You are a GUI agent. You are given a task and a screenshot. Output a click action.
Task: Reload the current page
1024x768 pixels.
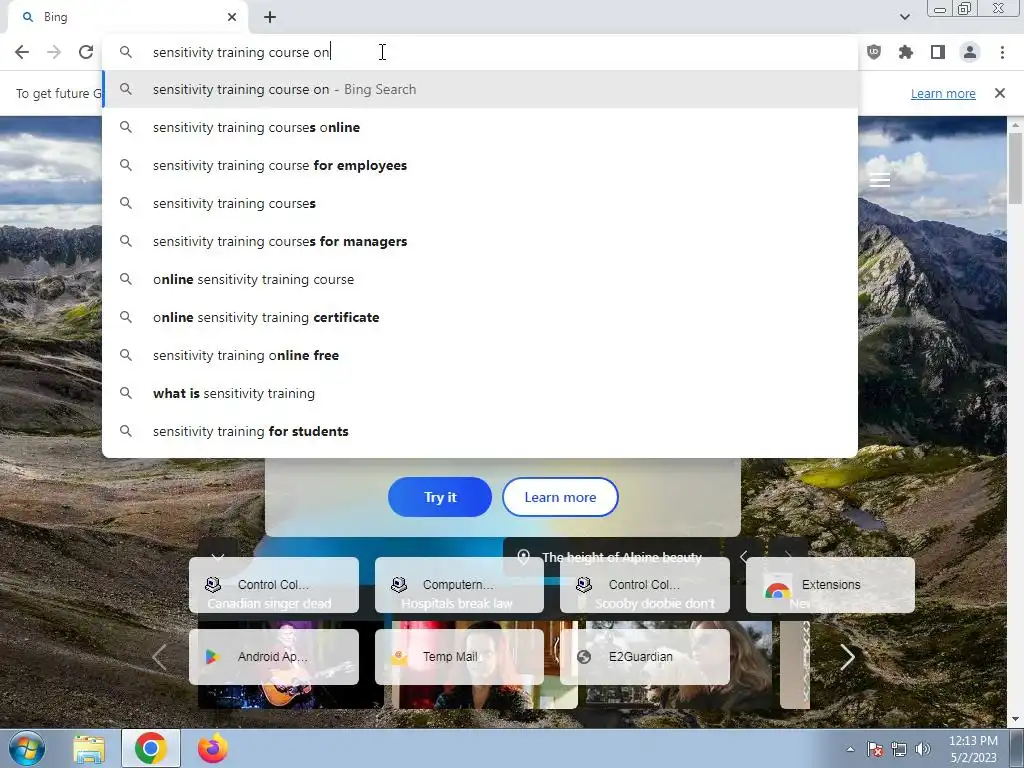86,52
